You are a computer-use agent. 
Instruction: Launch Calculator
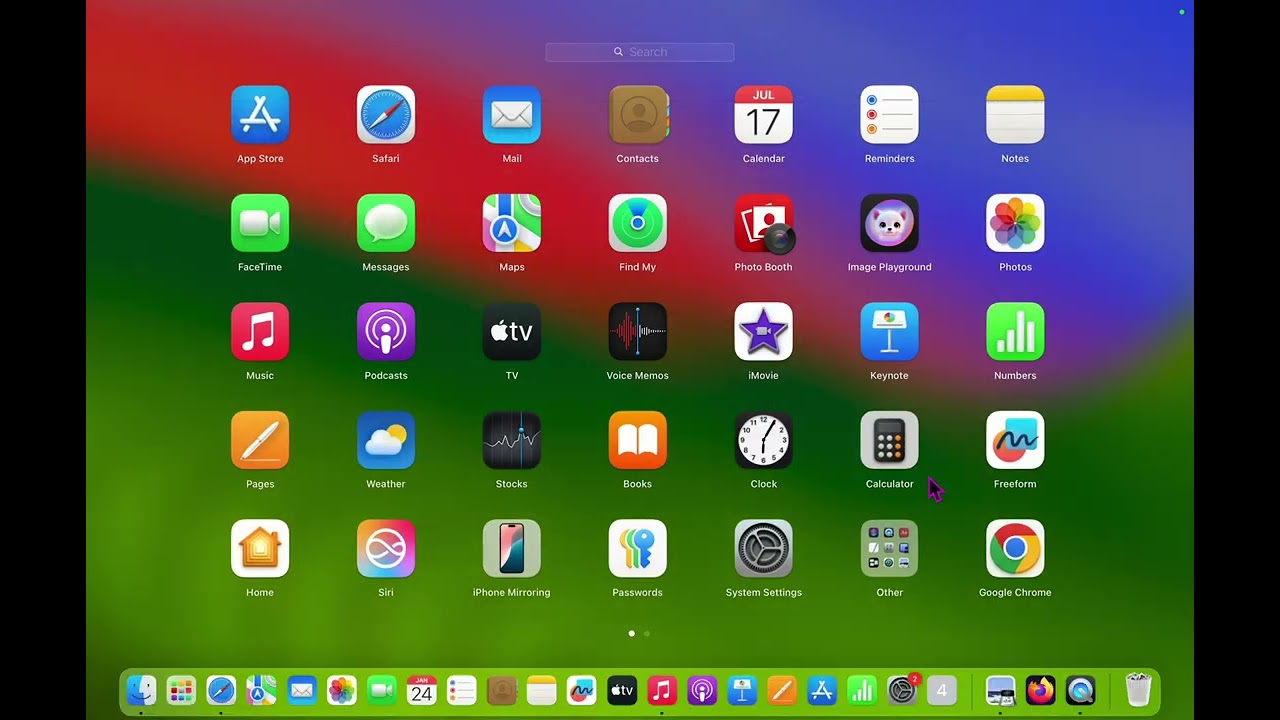890,440
